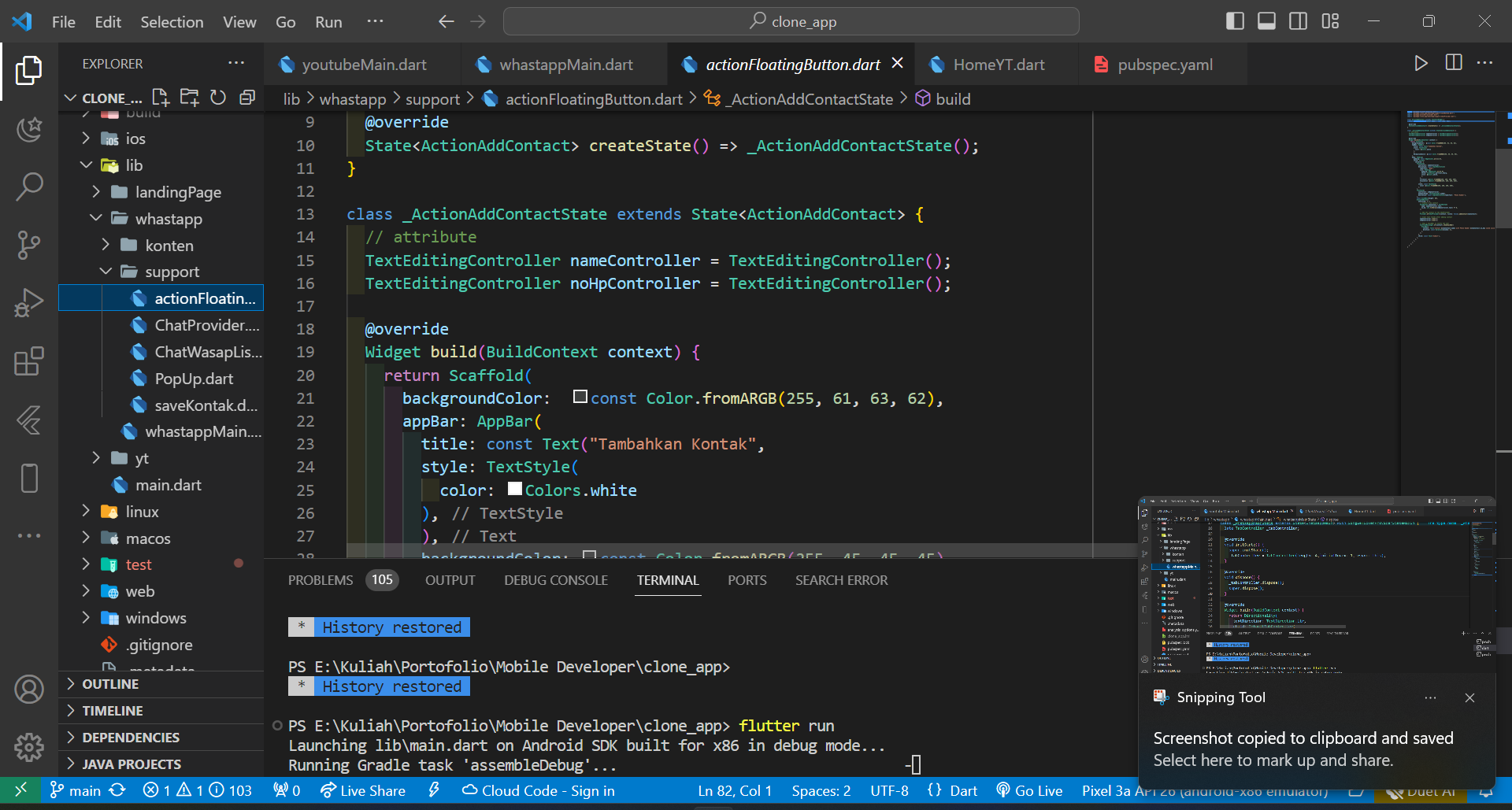Change UTF-8 encoding in status bar
This screenshot has width=1512, height=810.
[889, 790]
